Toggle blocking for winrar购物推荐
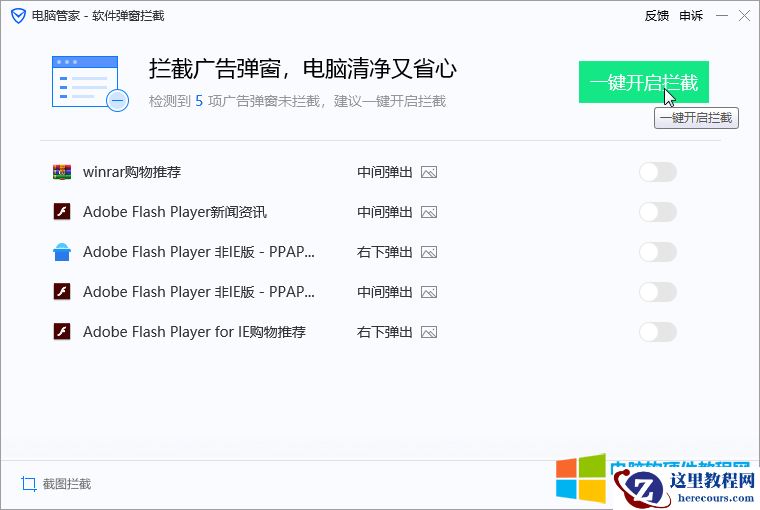Viewport: 760px width, 510px height. click(x=657, y=172)
